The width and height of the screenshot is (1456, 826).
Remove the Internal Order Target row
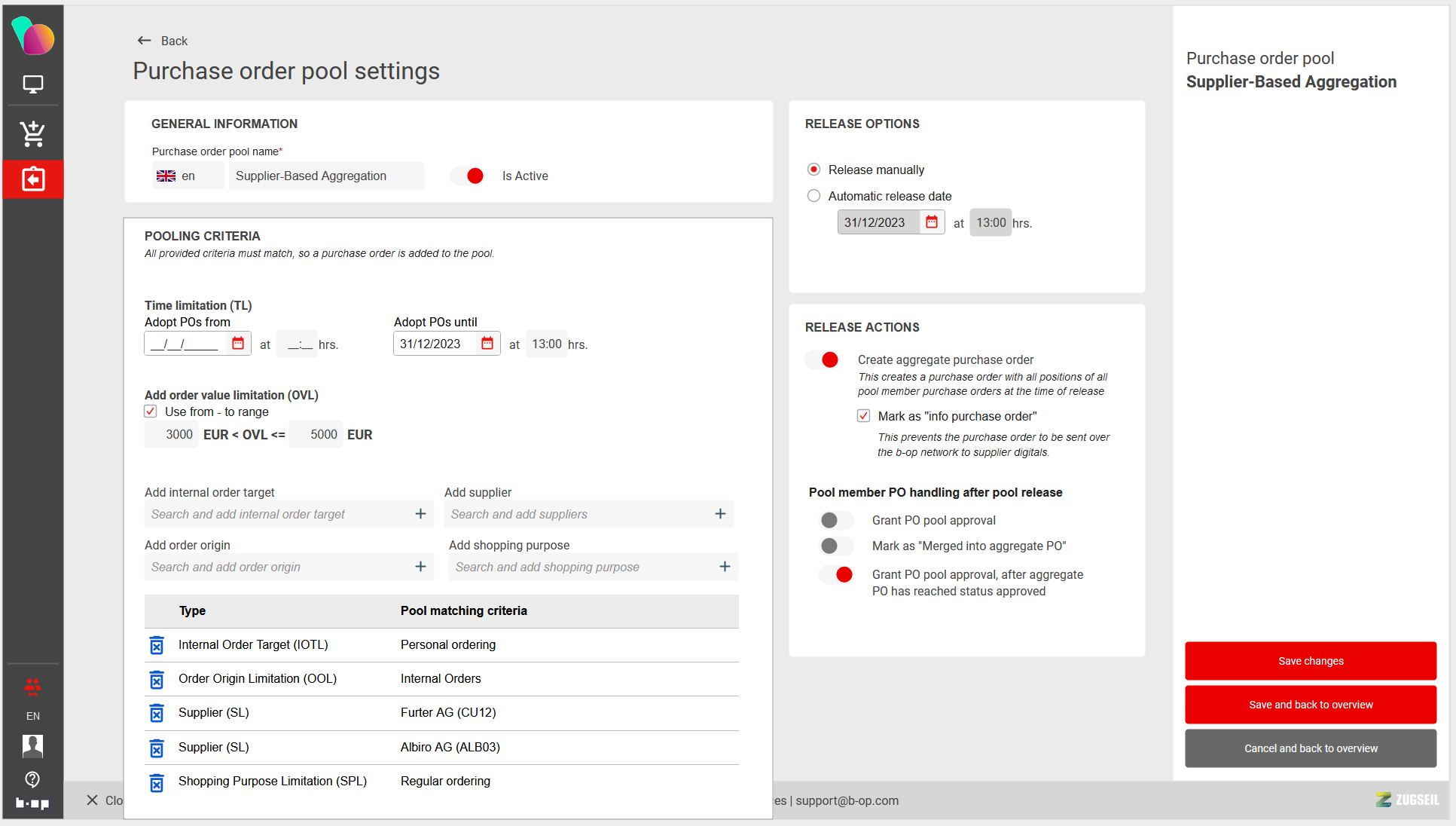[x=157, y=645]
